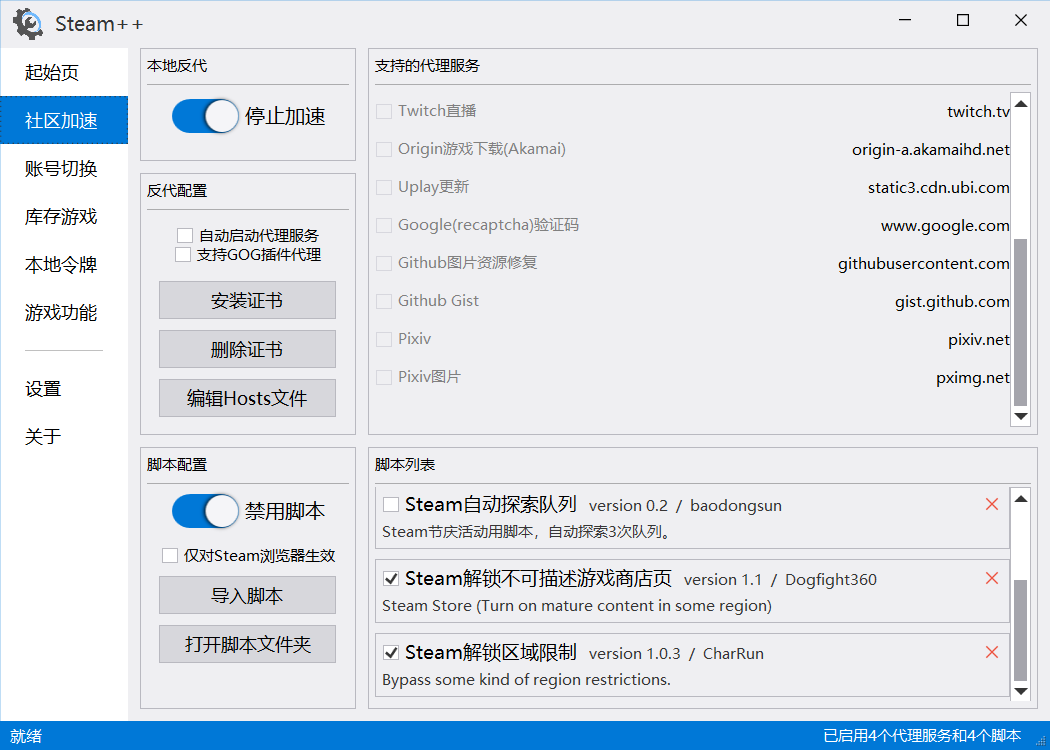Toggle the 禁用脚本 script switch

[204, 511]
